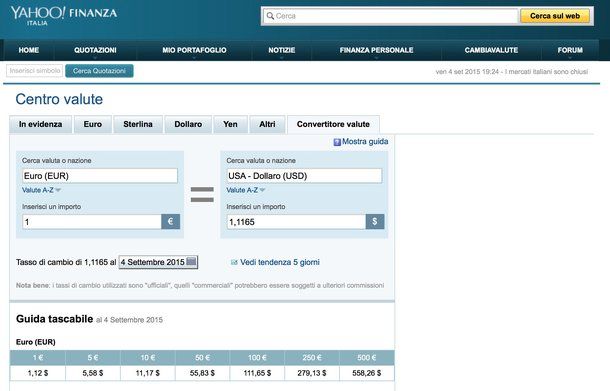
Task: Click the 111,65 $ table cell
Action: point(257,373)
